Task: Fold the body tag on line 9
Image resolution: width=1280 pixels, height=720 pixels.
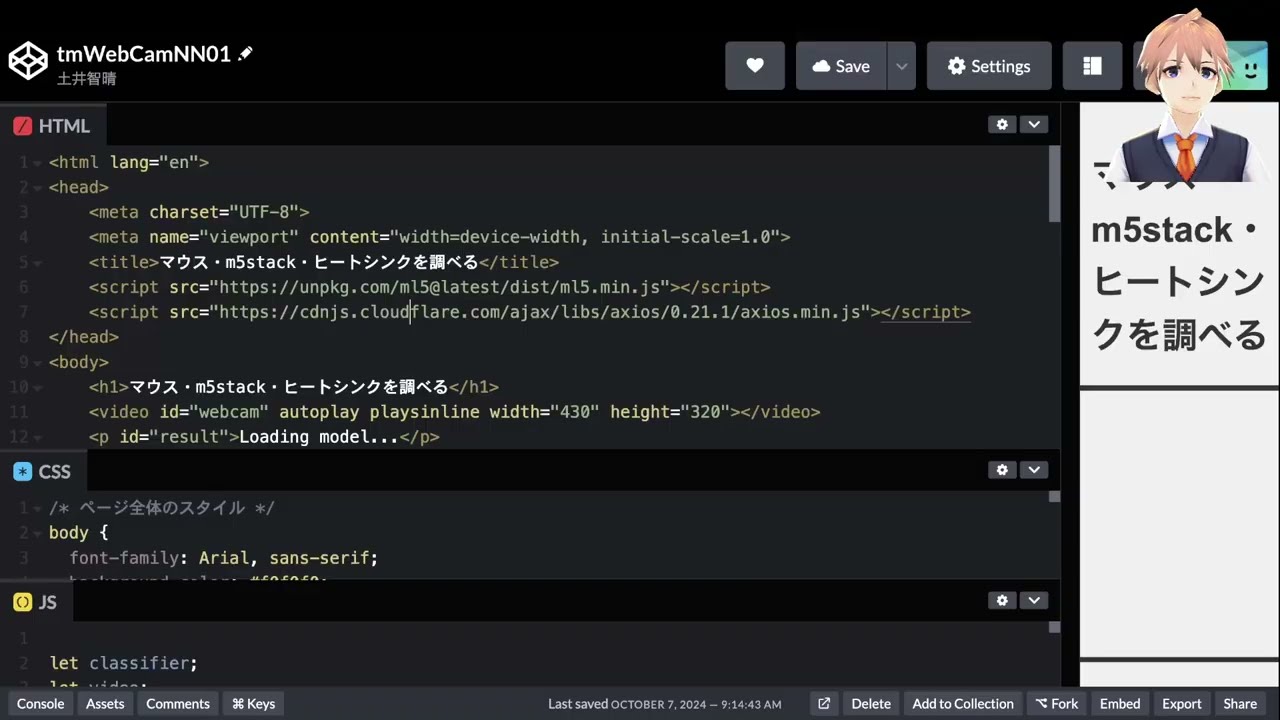Action: tap(39, 362)
